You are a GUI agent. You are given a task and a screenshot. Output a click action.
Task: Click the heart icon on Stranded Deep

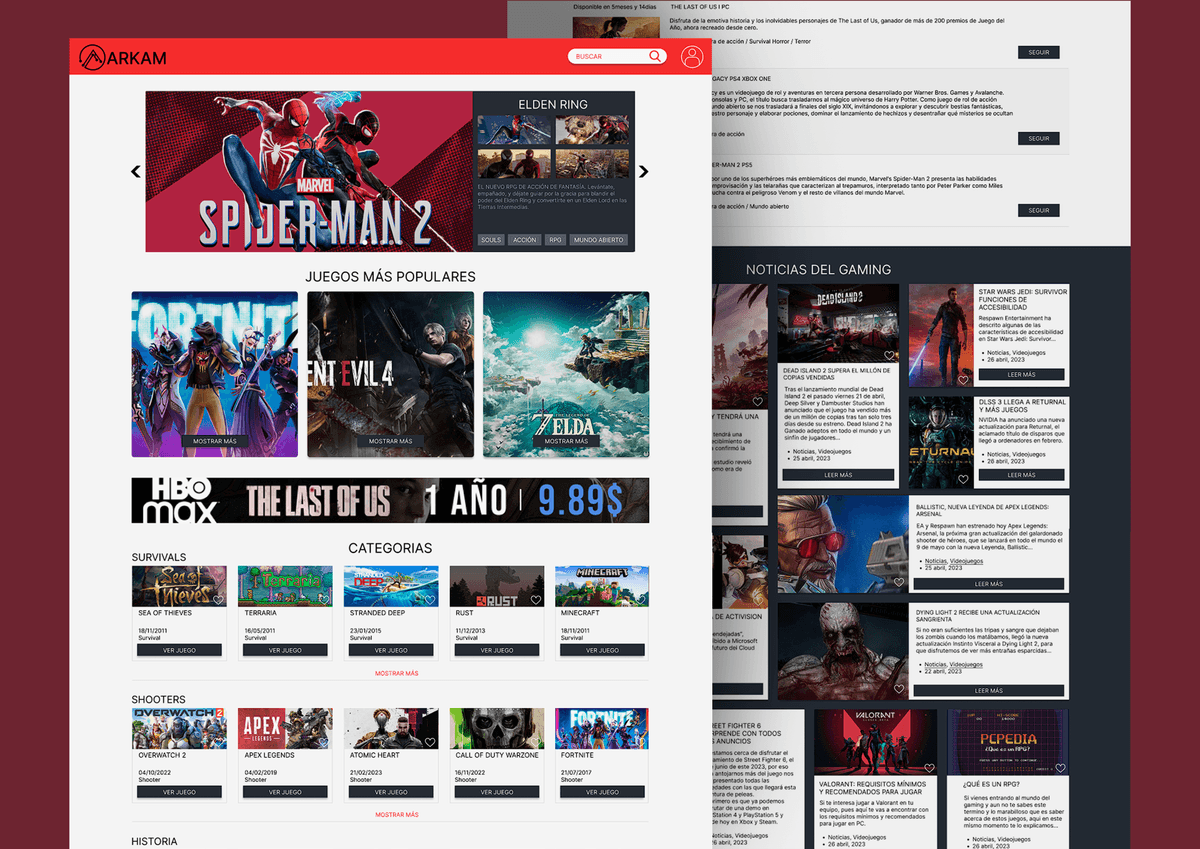pyautogui.click(x=431, y=600)
